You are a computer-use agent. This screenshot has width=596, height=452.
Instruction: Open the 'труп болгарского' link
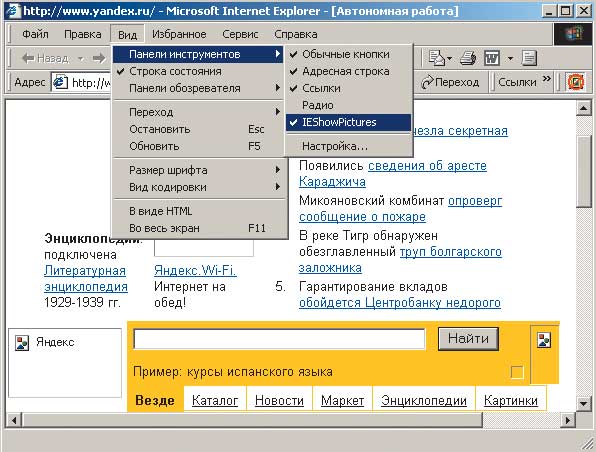pyautogui.click(x=451, y=252)
